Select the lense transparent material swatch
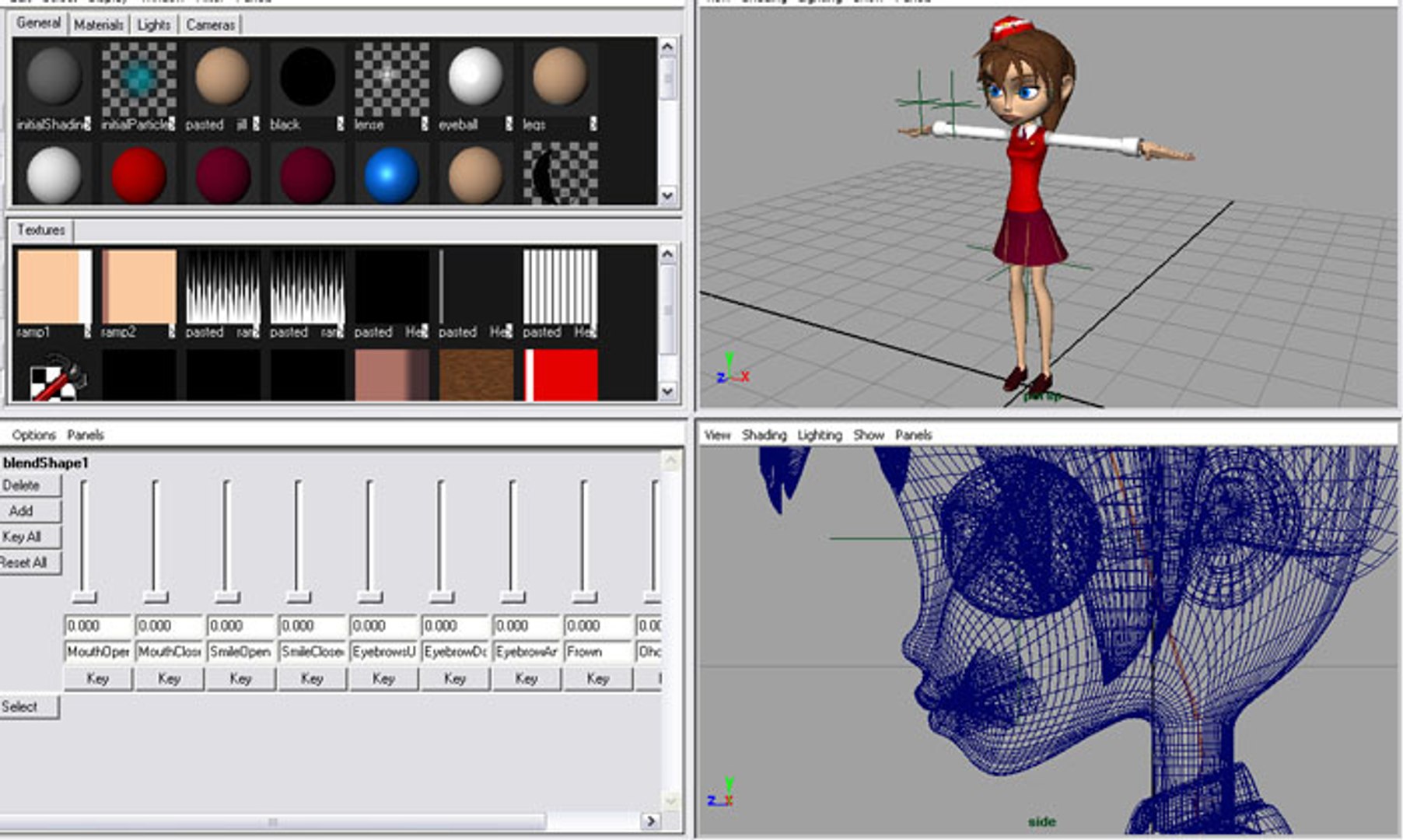1403x840 pixels. tap(391, 78)
